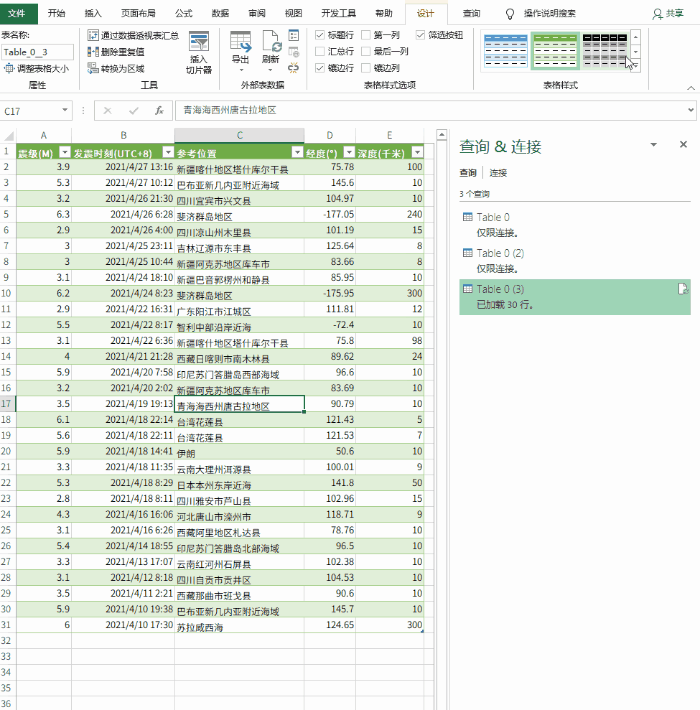The width and height of the screenshot is (700, 710).
Task: Open the File (文件) tab
Action: [x=17, y=13]
